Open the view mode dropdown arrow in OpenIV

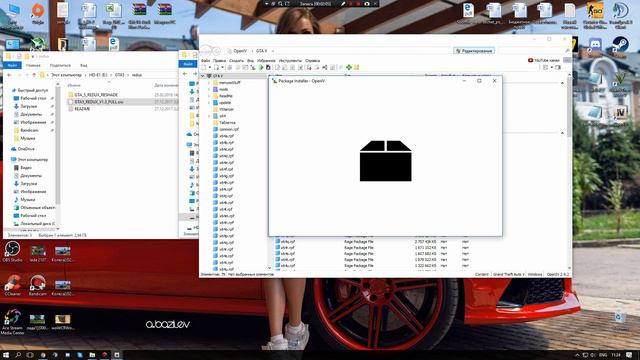[x=551, y=67]
